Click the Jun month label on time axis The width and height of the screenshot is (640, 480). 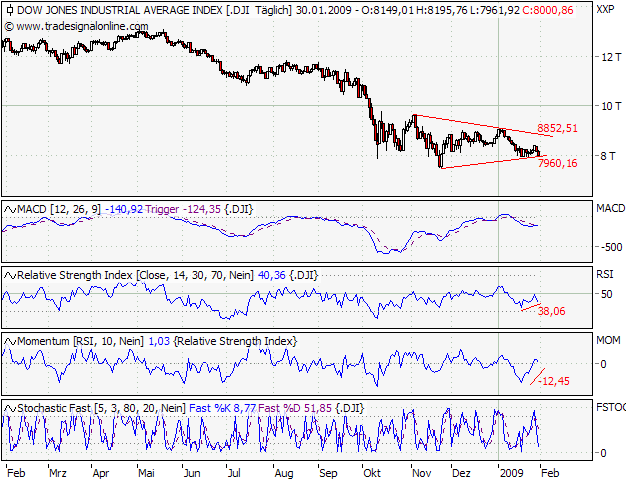[191, 473]
